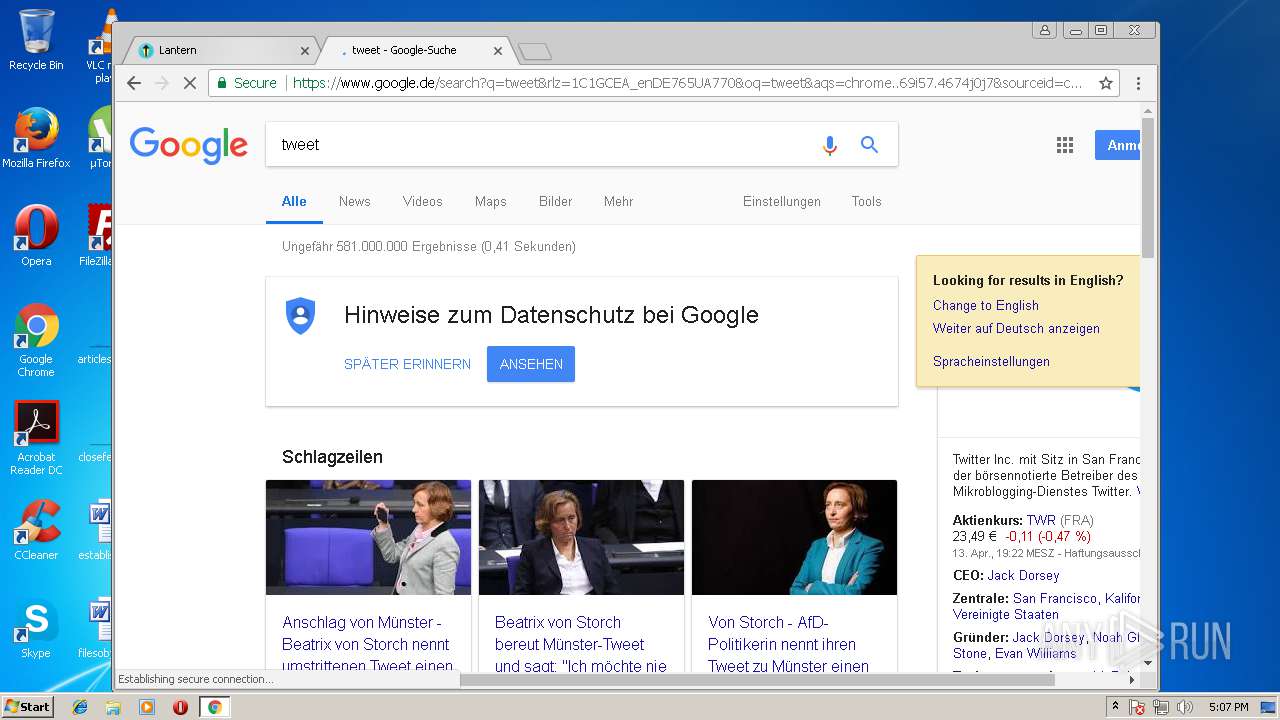Viewport: 1280px width, 720px height.
Task: Bookmark this page with the star icon
Action: 1106,83
